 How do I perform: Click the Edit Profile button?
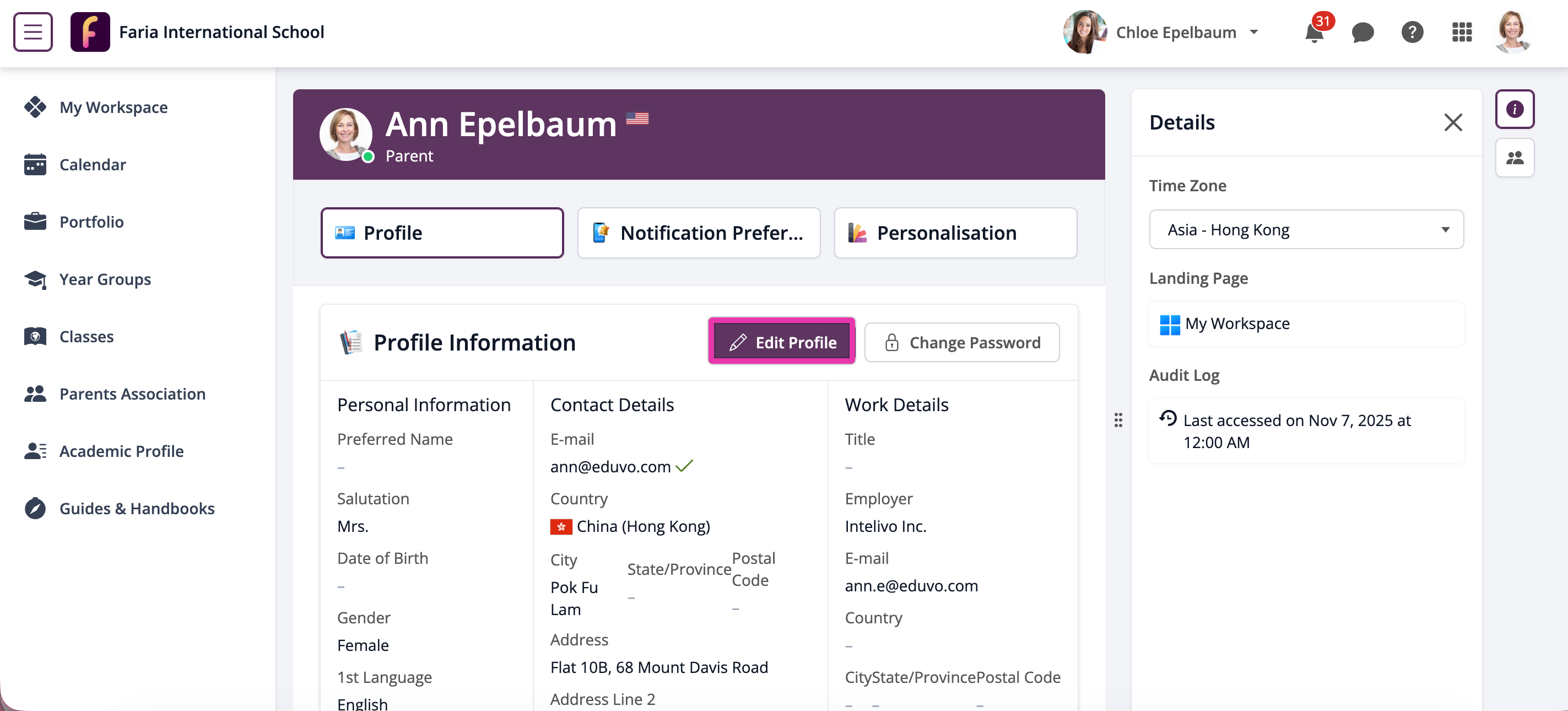point(782,343)
